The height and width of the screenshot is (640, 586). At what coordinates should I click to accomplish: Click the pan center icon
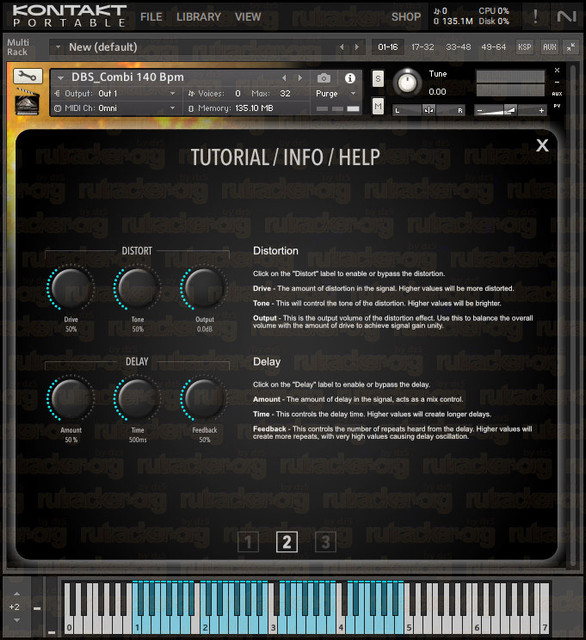tap(428, 110)
